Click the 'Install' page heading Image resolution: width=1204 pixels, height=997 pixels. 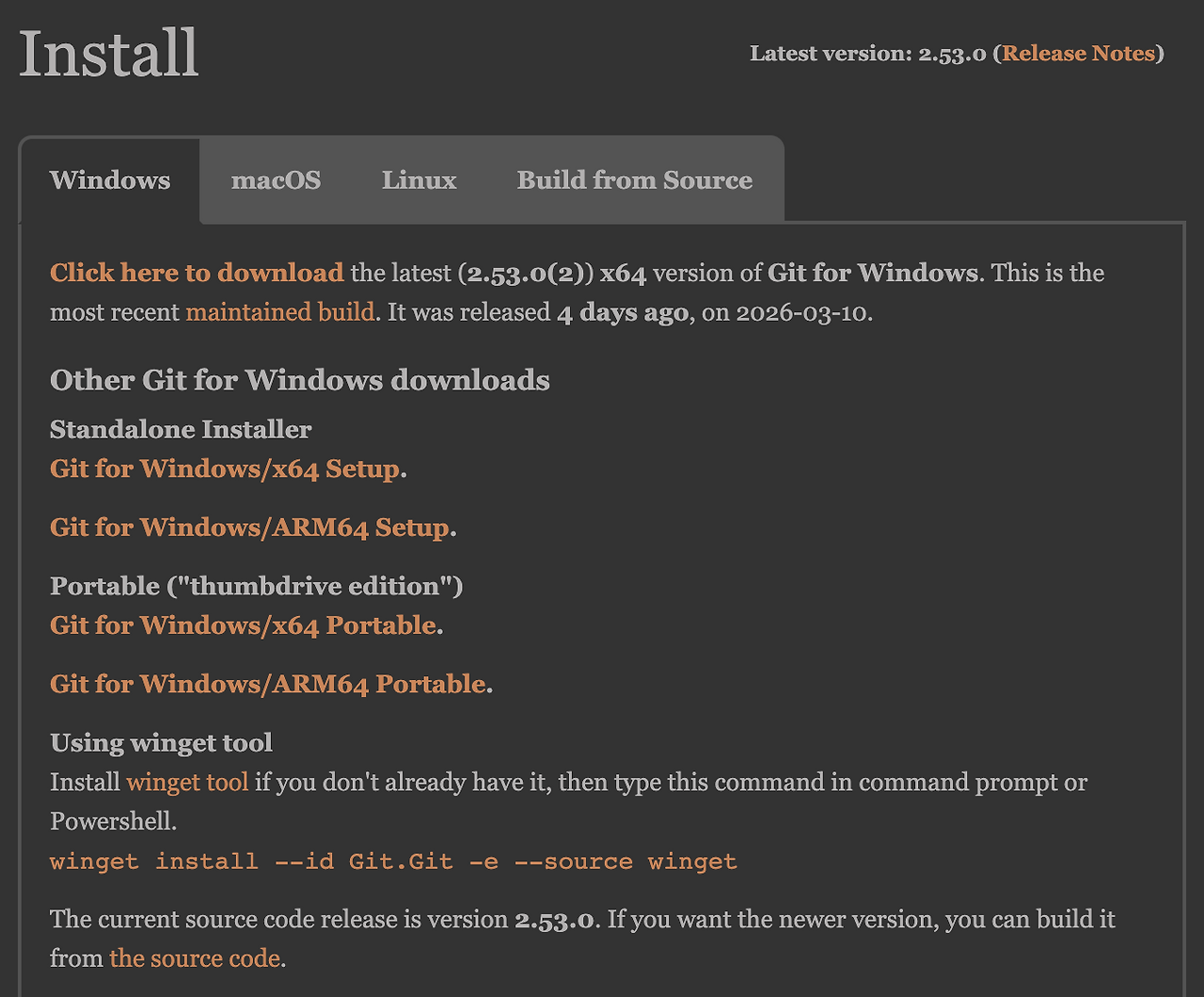point(109,54)
